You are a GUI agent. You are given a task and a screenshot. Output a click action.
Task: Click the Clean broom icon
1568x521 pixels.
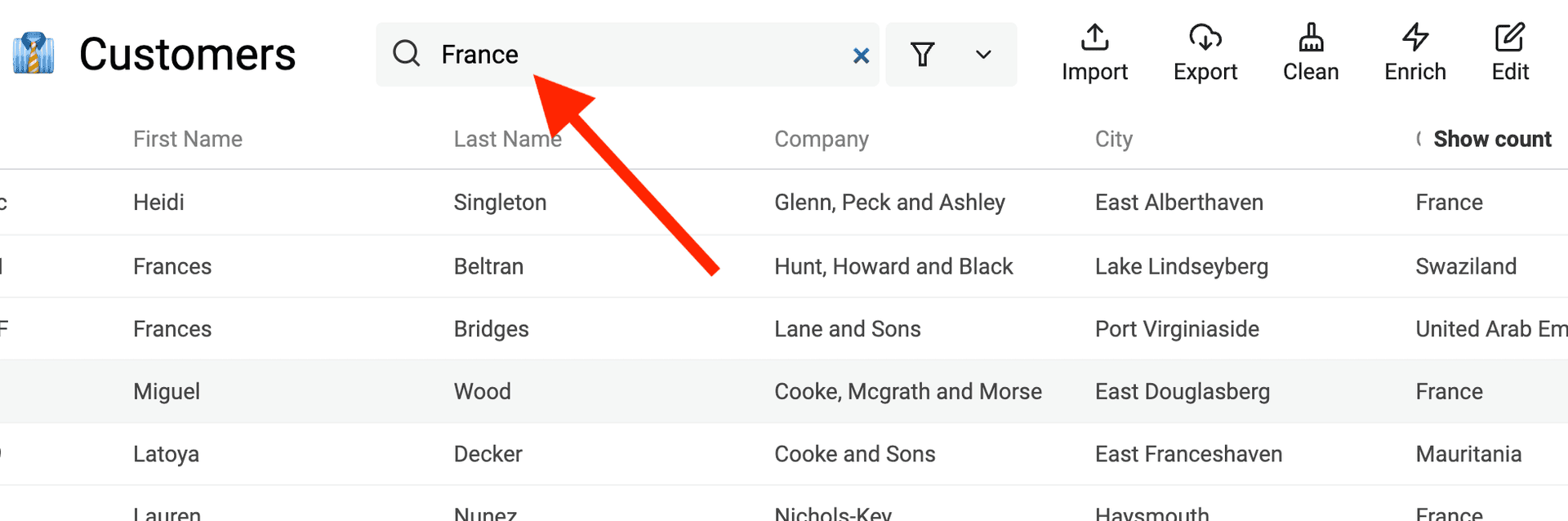tap(1311, 38)
